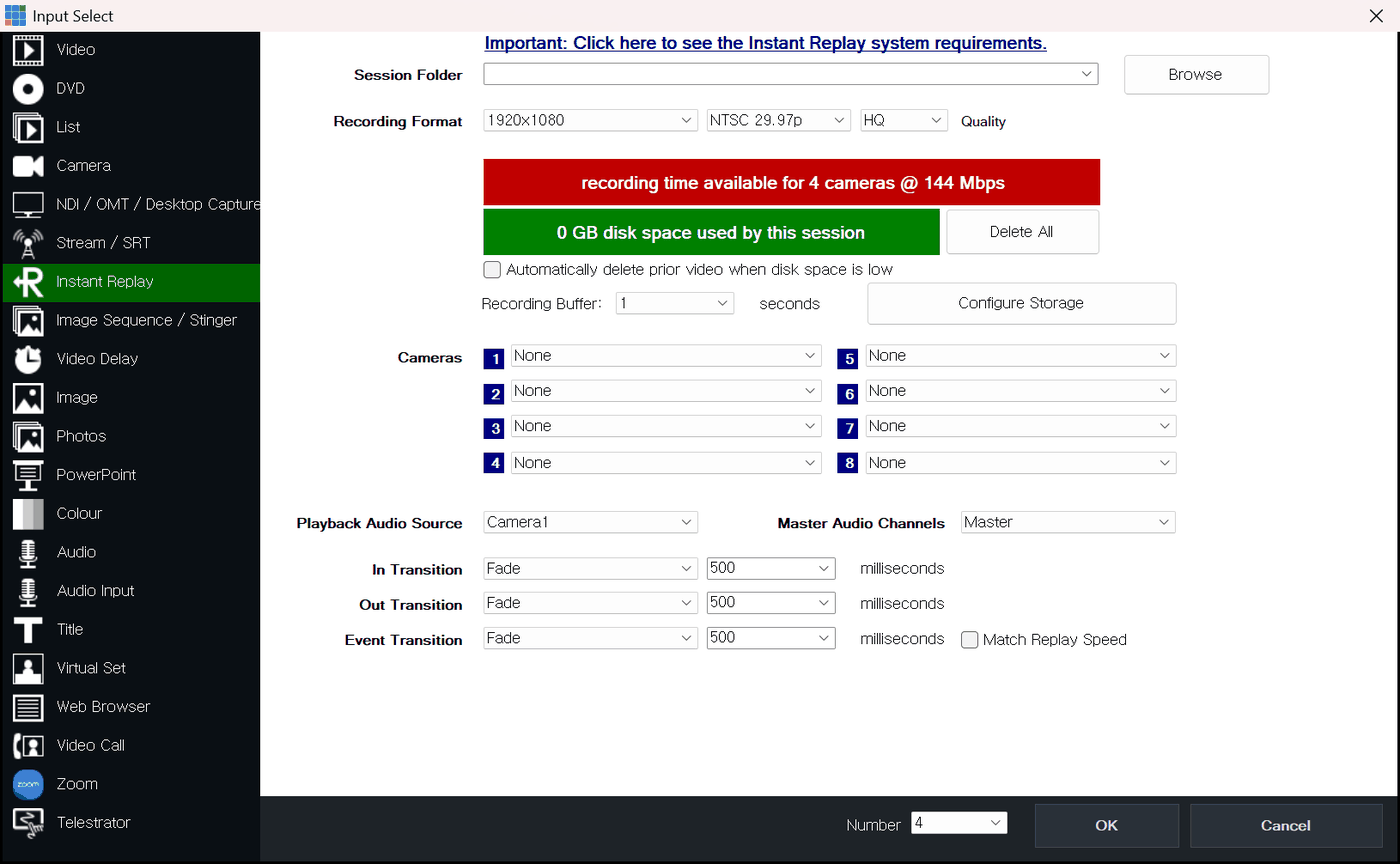Open the Master Audio Channels dropdown
The width and height of the screenshot is (1400, 864).
point(1068,522)
